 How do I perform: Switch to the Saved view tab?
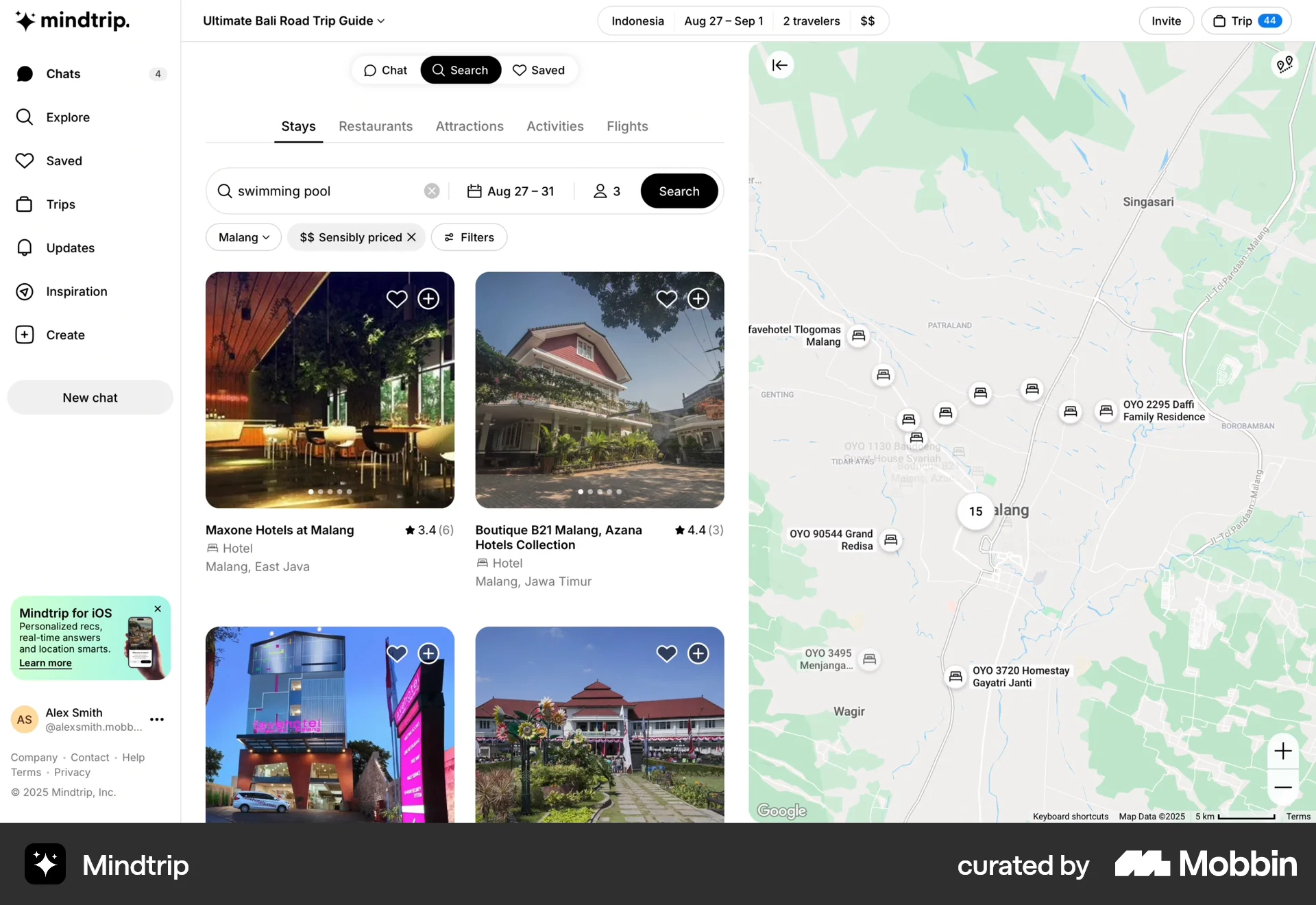[539, 70]
